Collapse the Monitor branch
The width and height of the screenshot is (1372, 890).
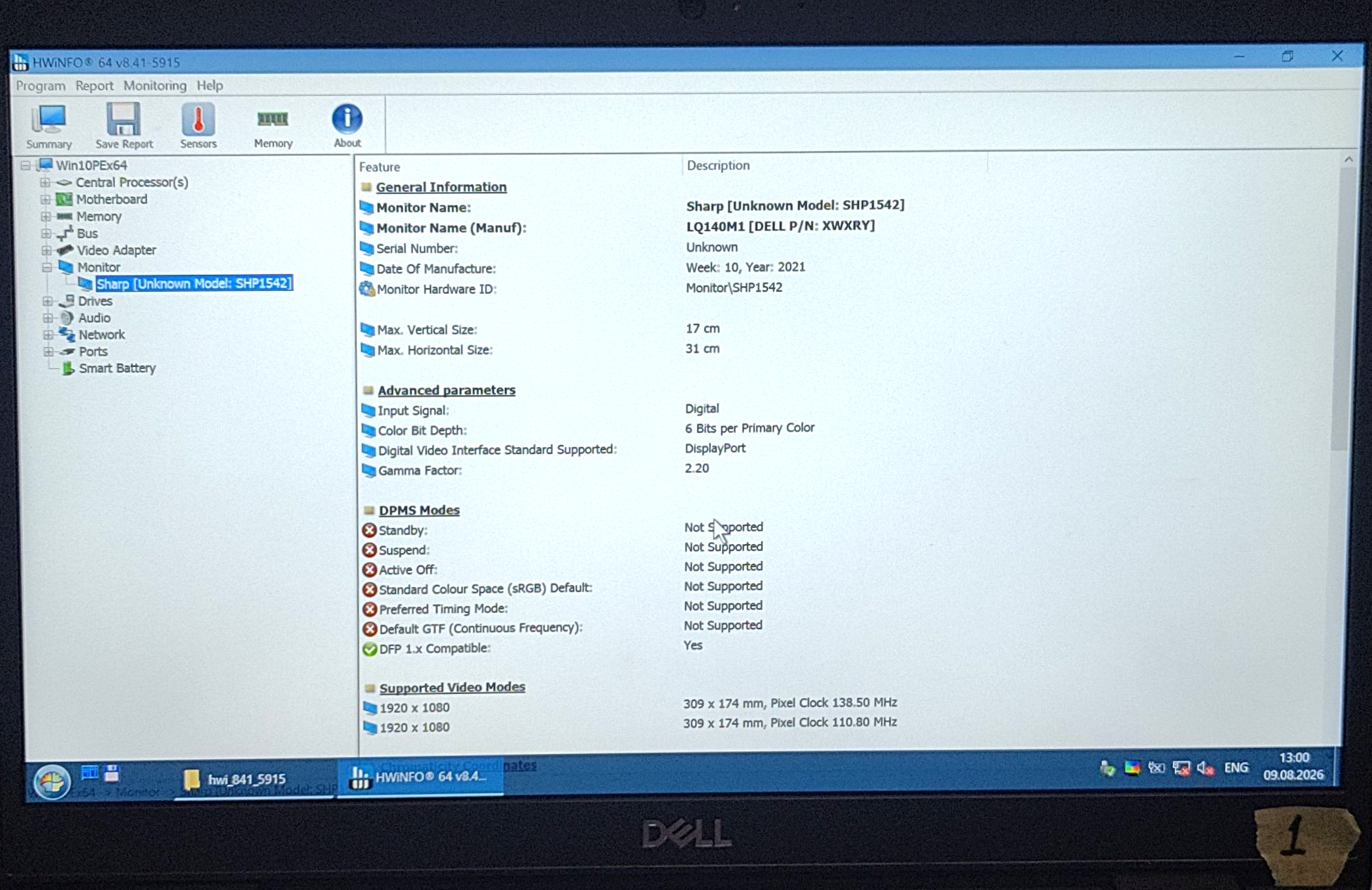(46, 267)
